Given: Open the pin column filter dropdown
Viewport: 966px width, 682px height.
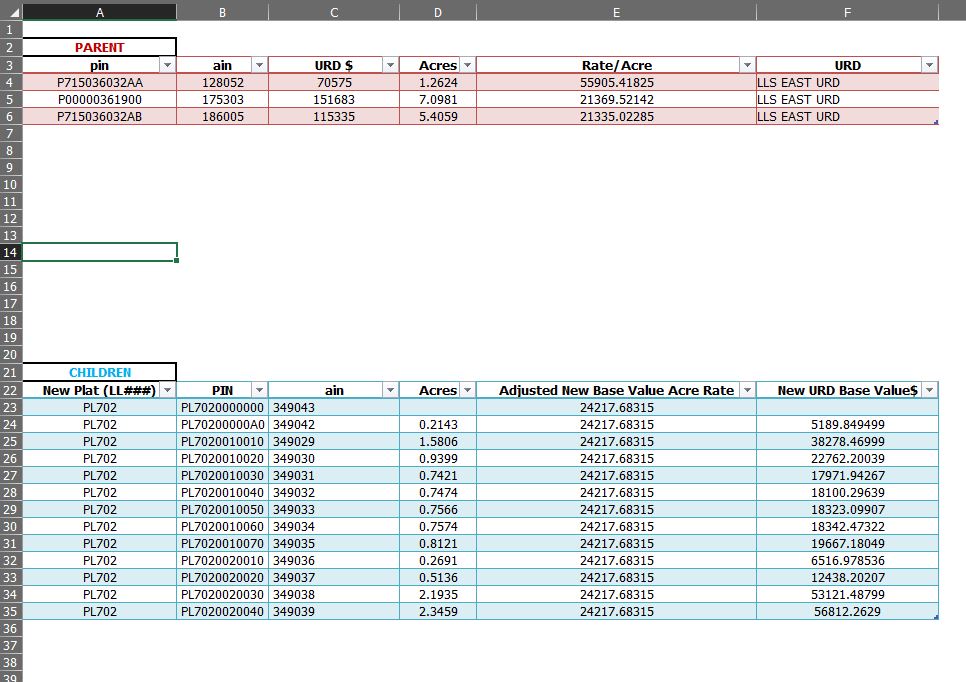Looking at the screenshot, I should 167,65.
